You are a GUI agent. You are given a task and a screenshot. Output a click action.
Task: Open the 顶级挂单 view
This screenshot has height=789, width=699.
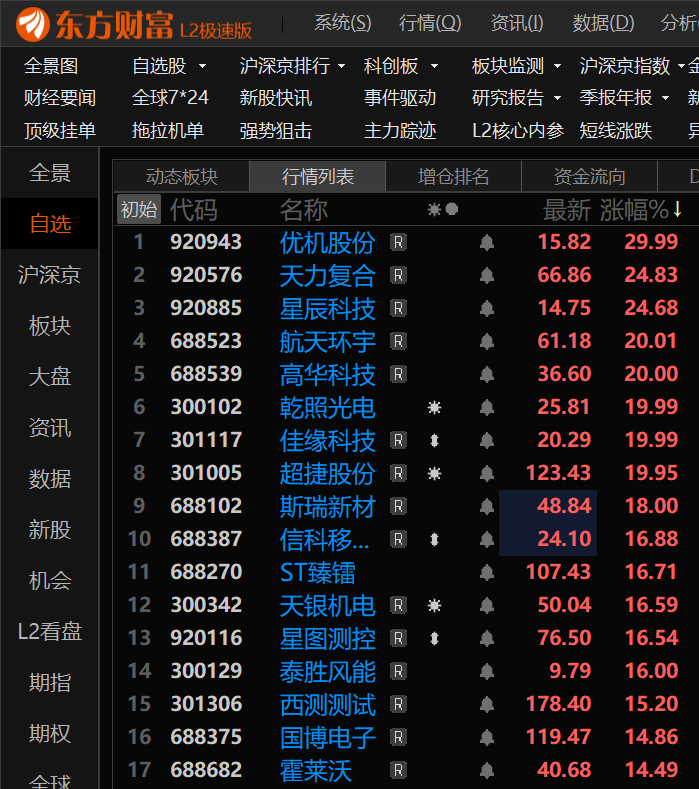coord(60,131)
